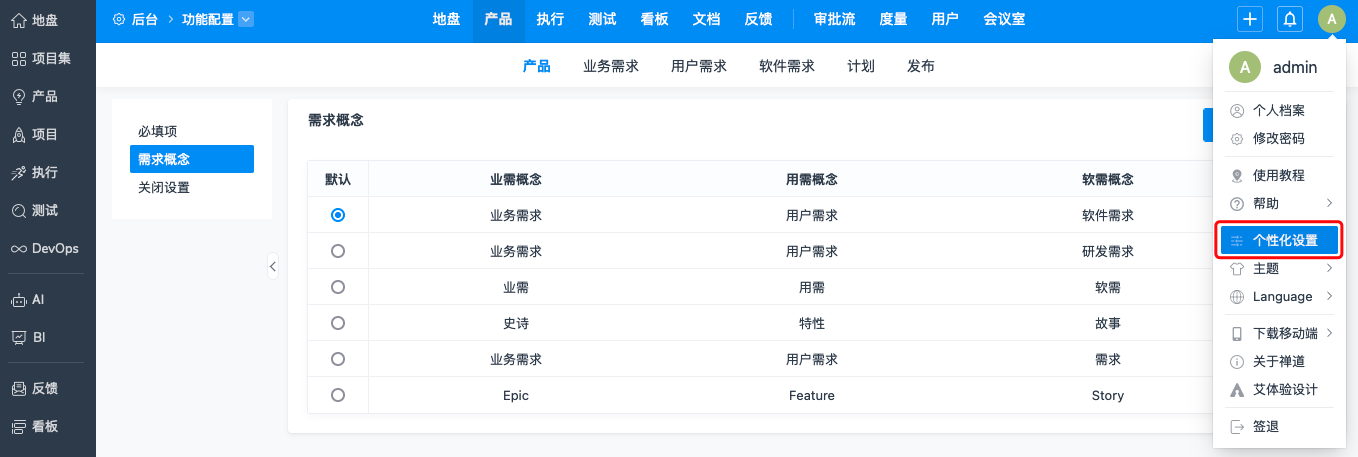Click the admin avatar in top bar
This screenshot has height=457, width=1358.
point(1331,19)
